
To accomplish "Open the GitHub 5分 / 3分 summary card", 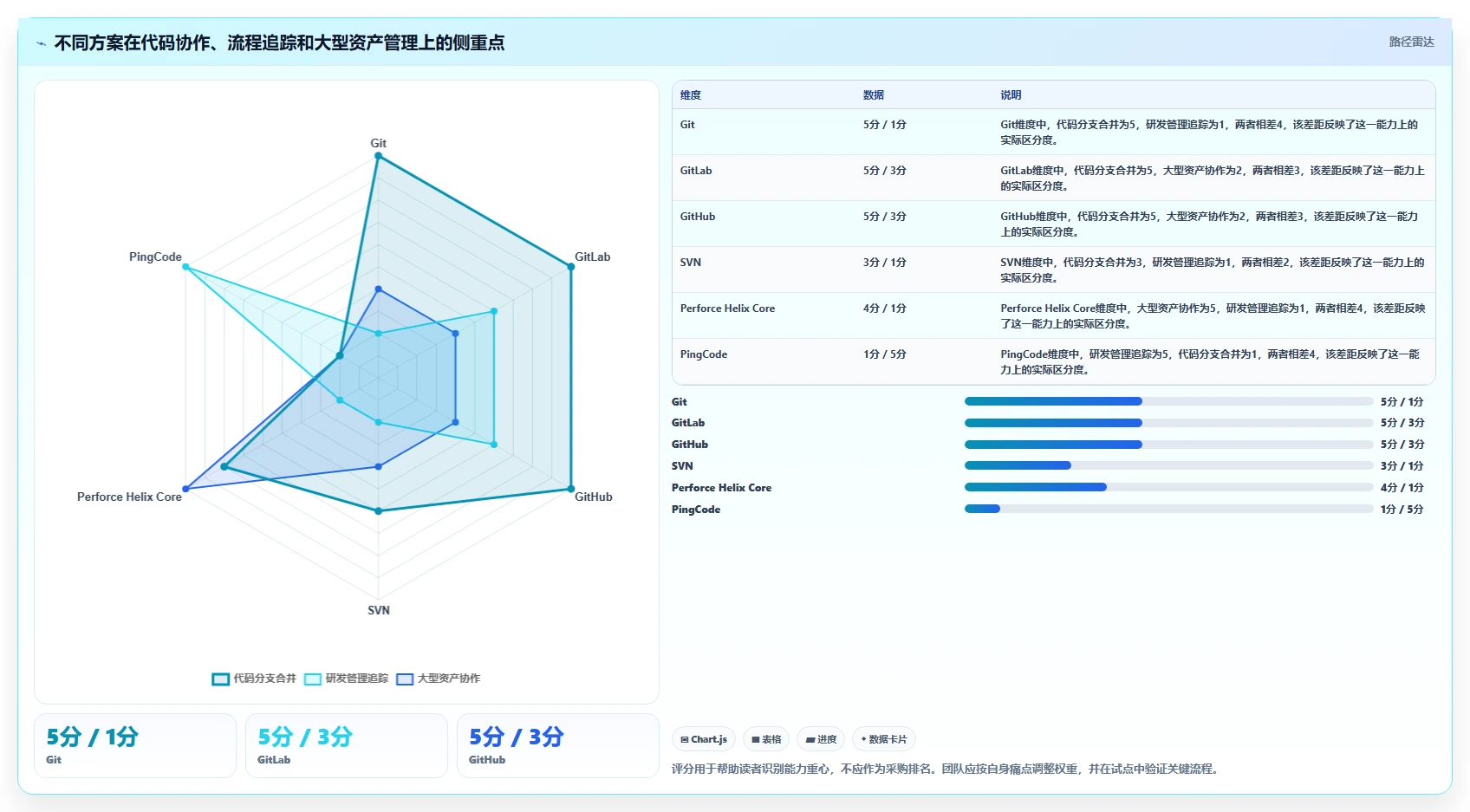I will pos(558,745).
